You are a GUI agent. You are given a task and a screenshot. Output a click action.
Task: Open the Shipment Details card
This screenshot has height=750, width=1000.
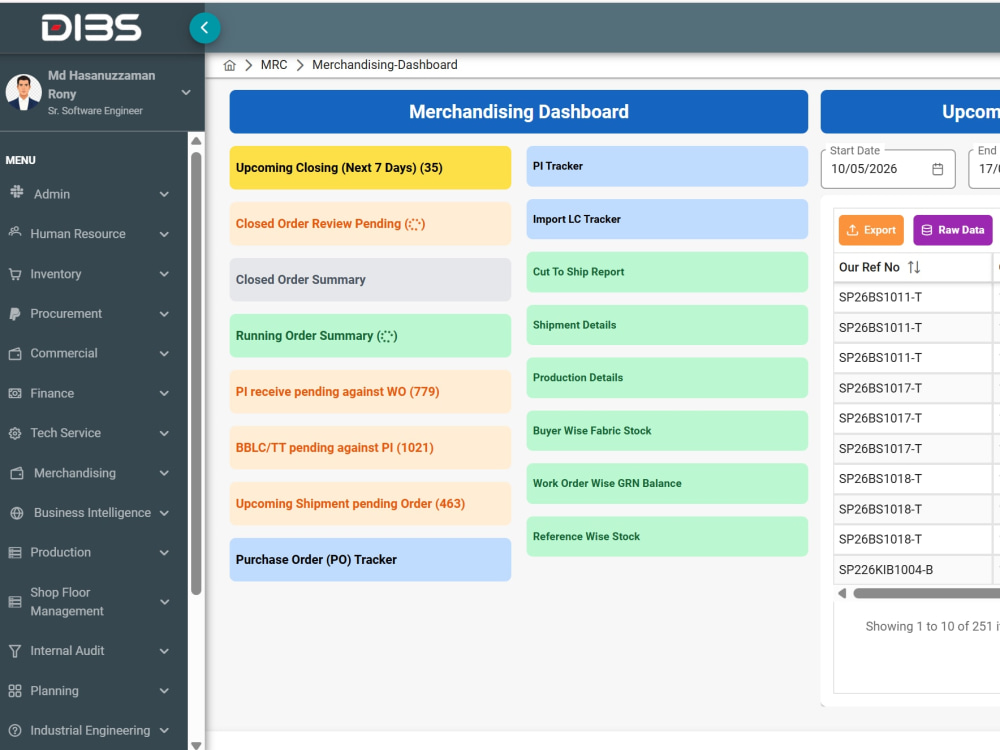click(667, 325)
